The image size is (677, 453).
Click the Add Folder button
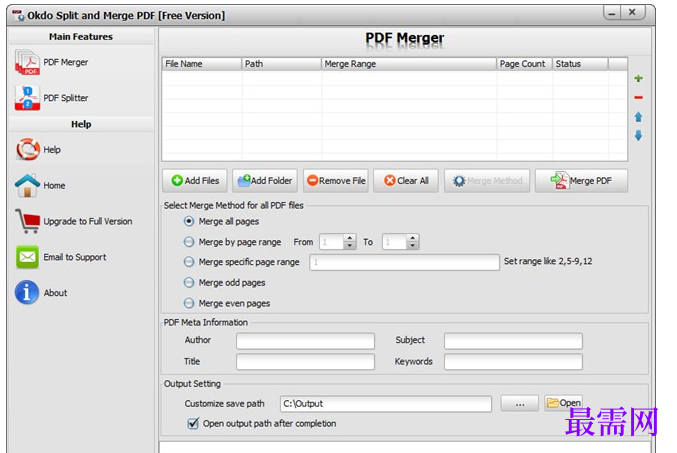pyautogui.click(x=265, y=181)
